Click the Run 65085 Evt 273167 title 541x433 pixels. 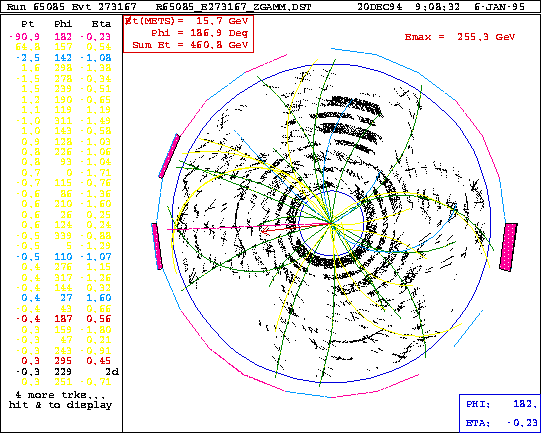pyautogui.click(x=72, y=7)
